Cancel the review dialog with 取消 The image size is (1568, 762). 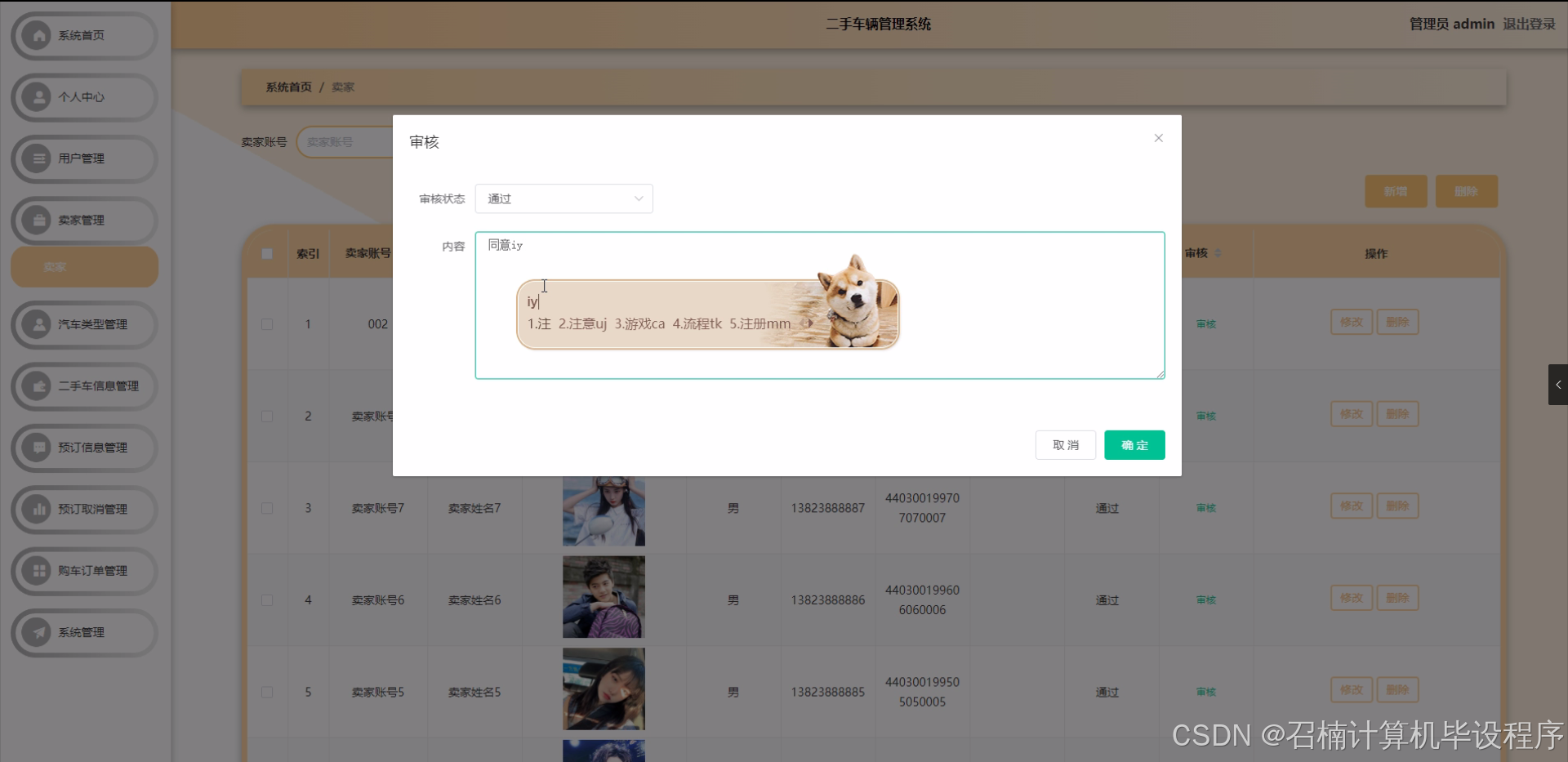click(x=1066, y=445)
